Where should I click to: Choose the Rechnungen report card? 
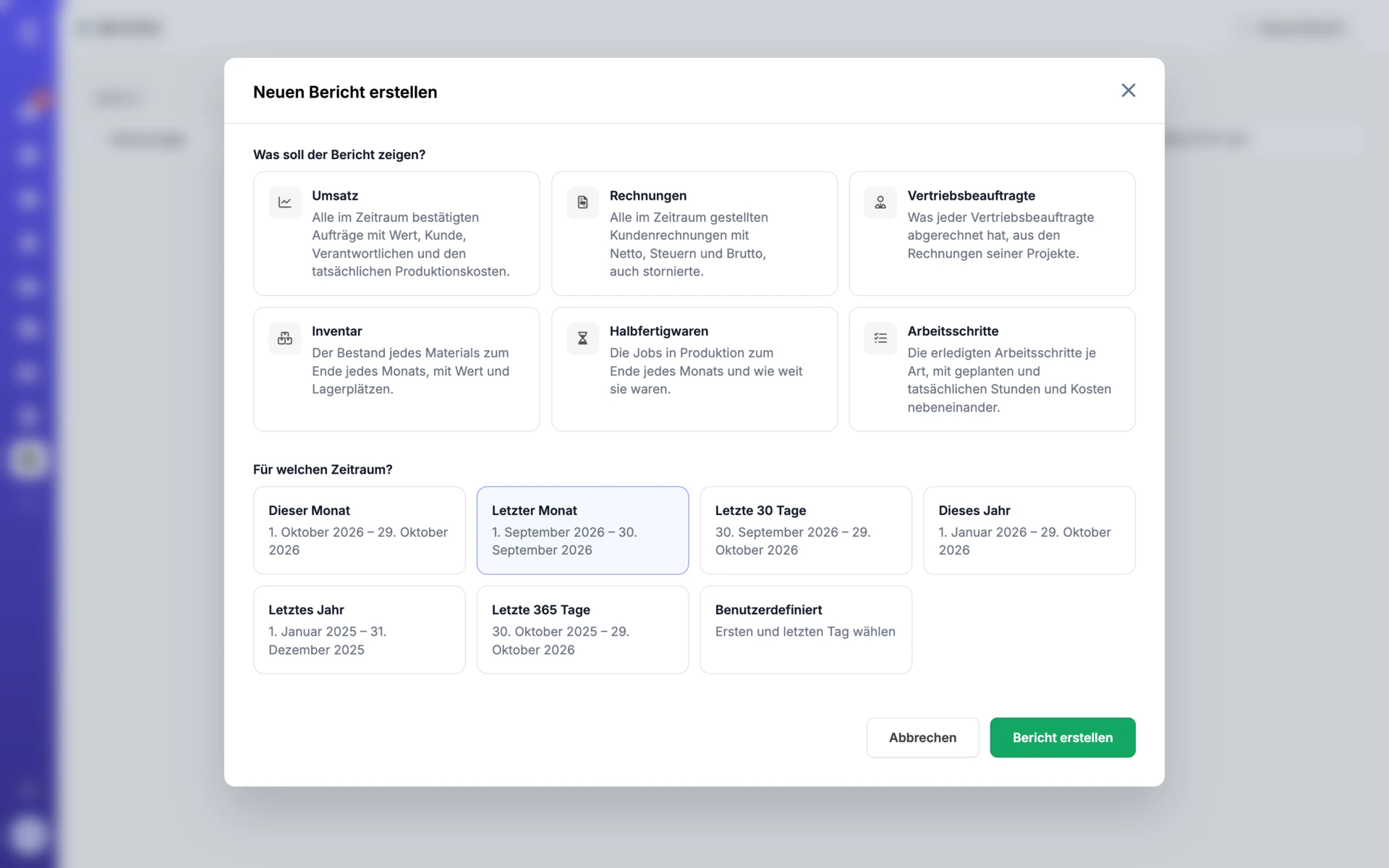[694, 234]
